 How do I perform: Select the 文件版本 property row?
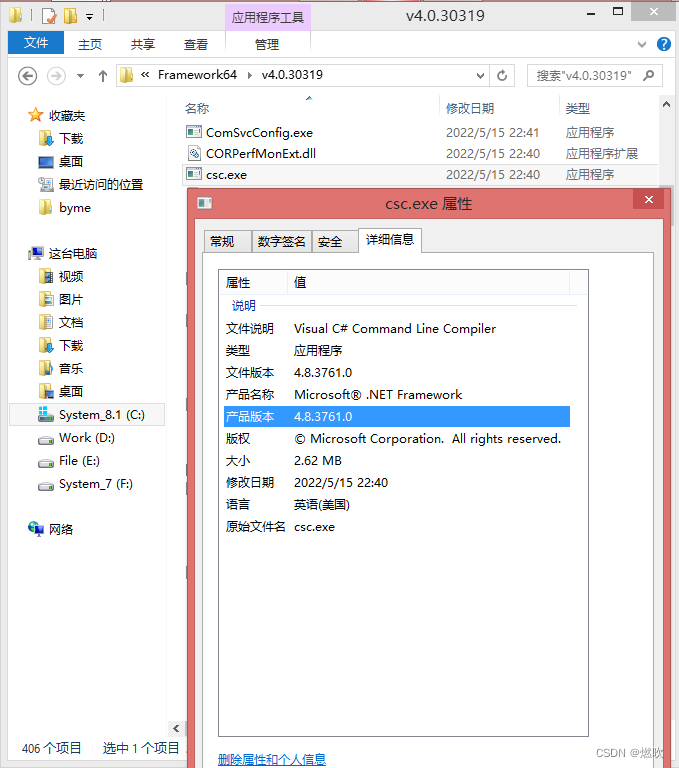pos(397,373)
